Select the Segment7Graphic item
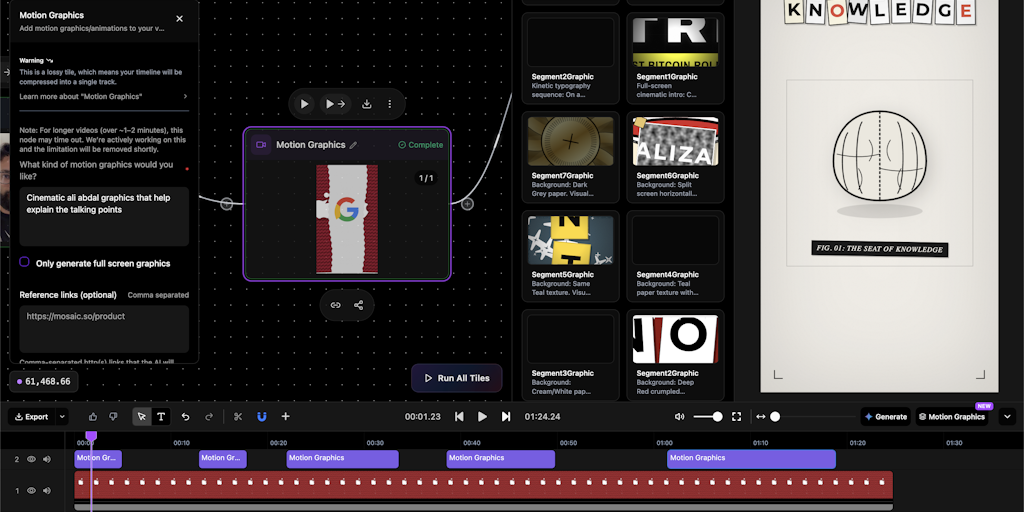Image resolution: width=1024 pixels, height=512 pixels. point(571,152)
